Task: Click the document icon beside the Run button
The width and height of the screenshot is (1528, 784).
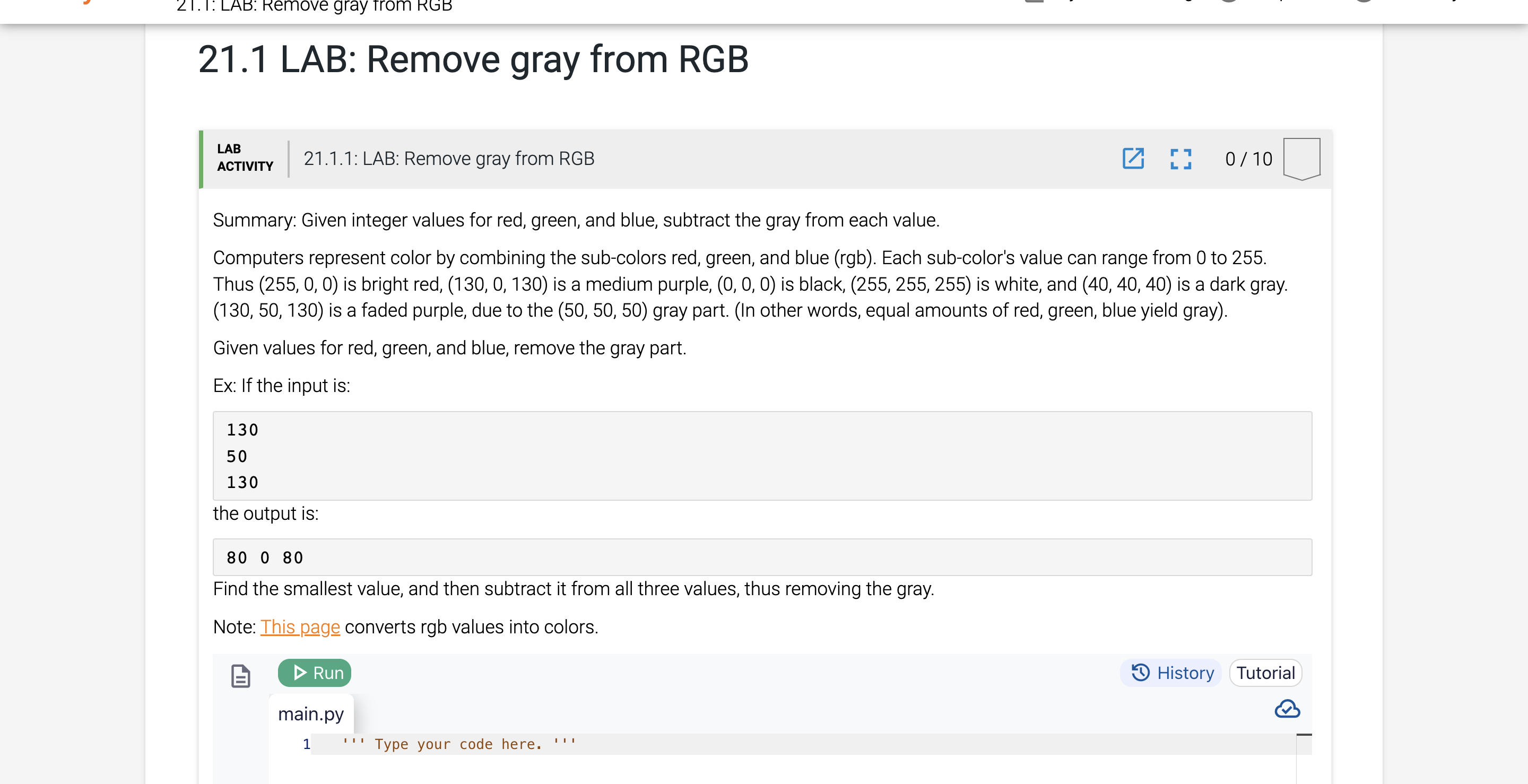Action: (x=241, y=674)
